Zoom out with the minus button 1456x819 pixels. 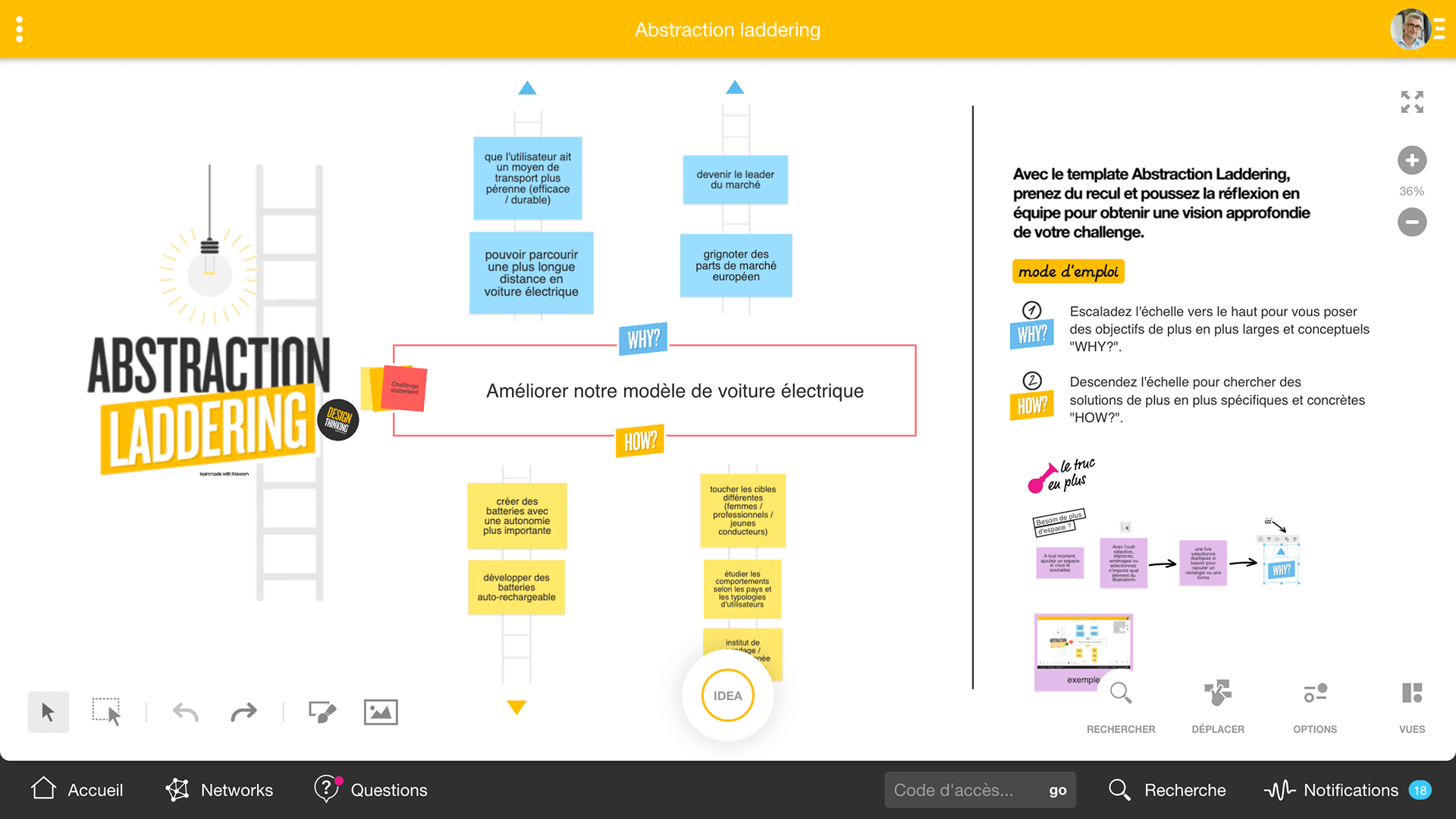[x=1411, y=222]
